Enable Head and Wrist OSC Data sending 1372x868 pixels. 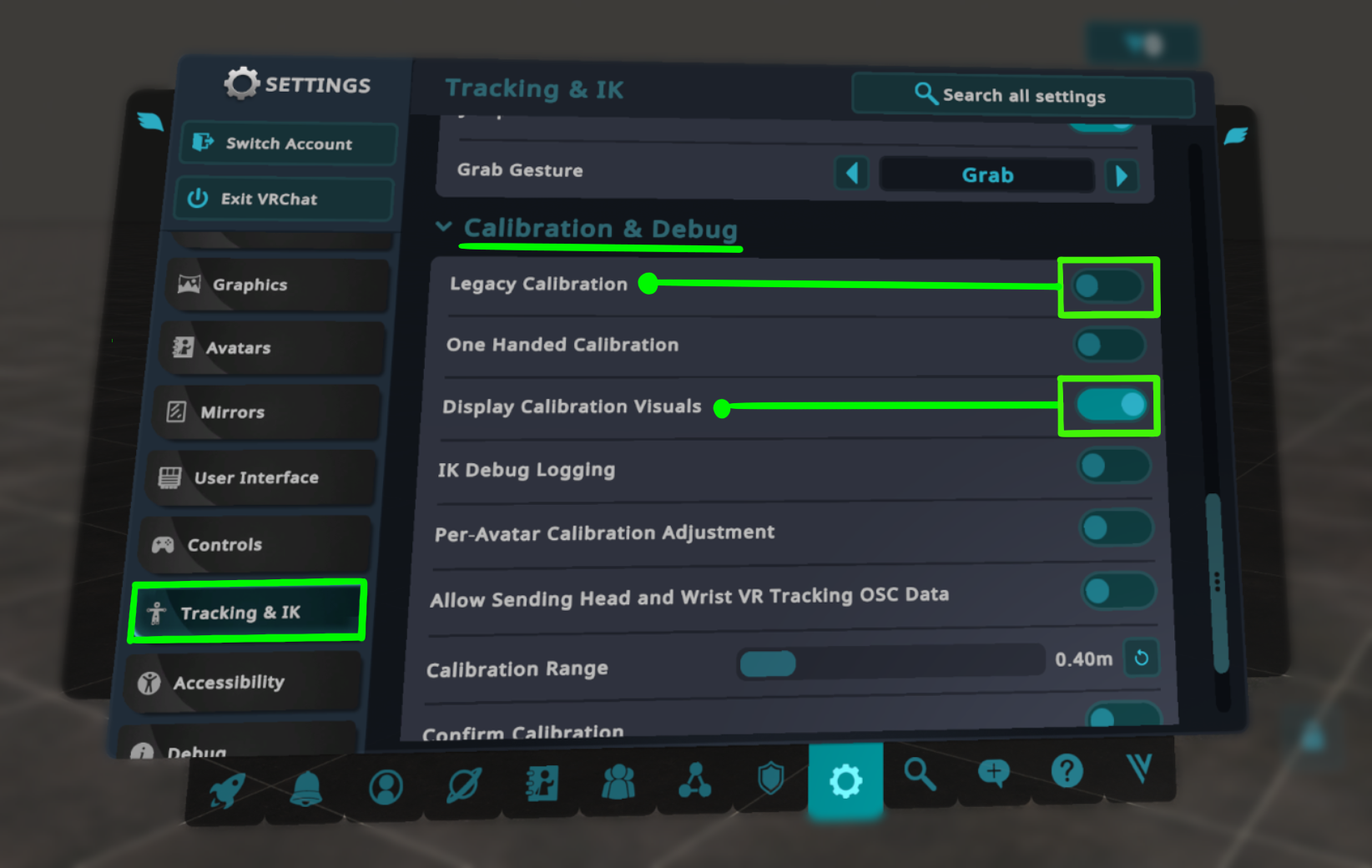click(1119, 591)
